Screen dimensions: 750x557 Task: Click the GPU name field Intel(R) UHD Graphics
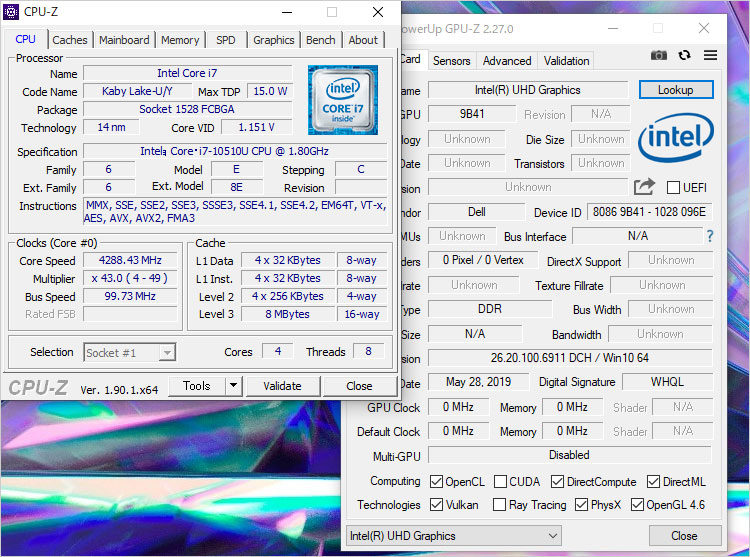click(x=528, y=90)
